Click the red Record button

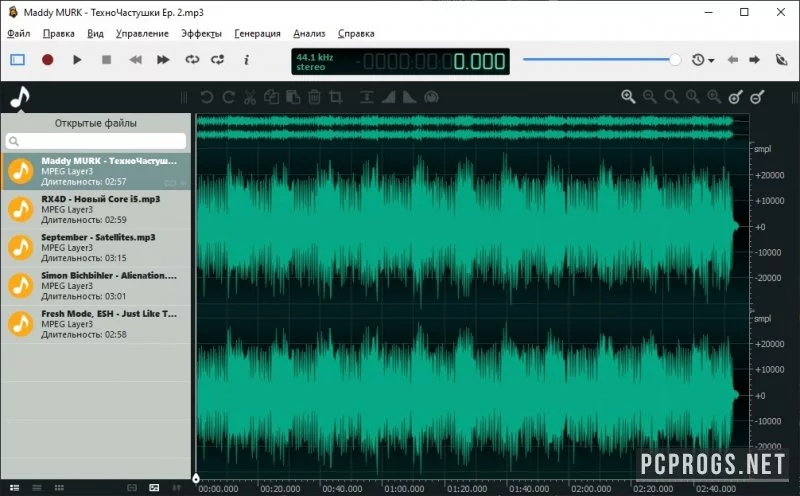(47, 60)
